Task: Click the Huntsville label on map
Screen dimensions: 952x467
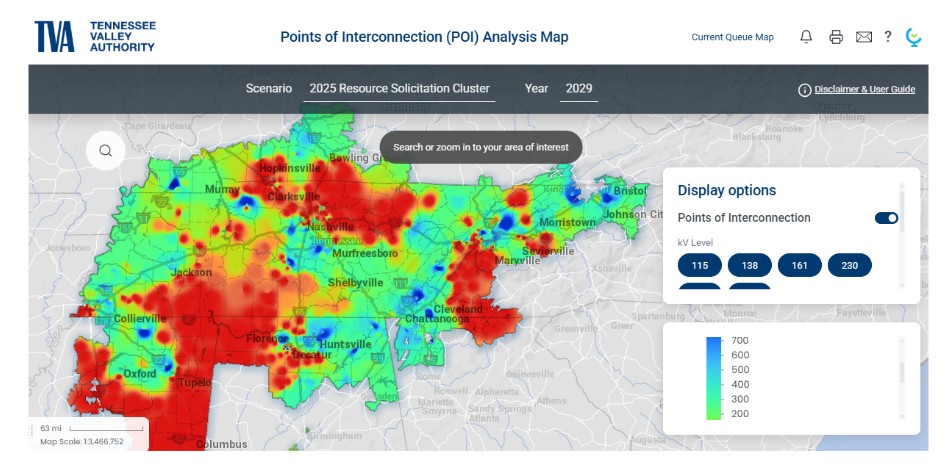Action: click(x=346, y=344)
